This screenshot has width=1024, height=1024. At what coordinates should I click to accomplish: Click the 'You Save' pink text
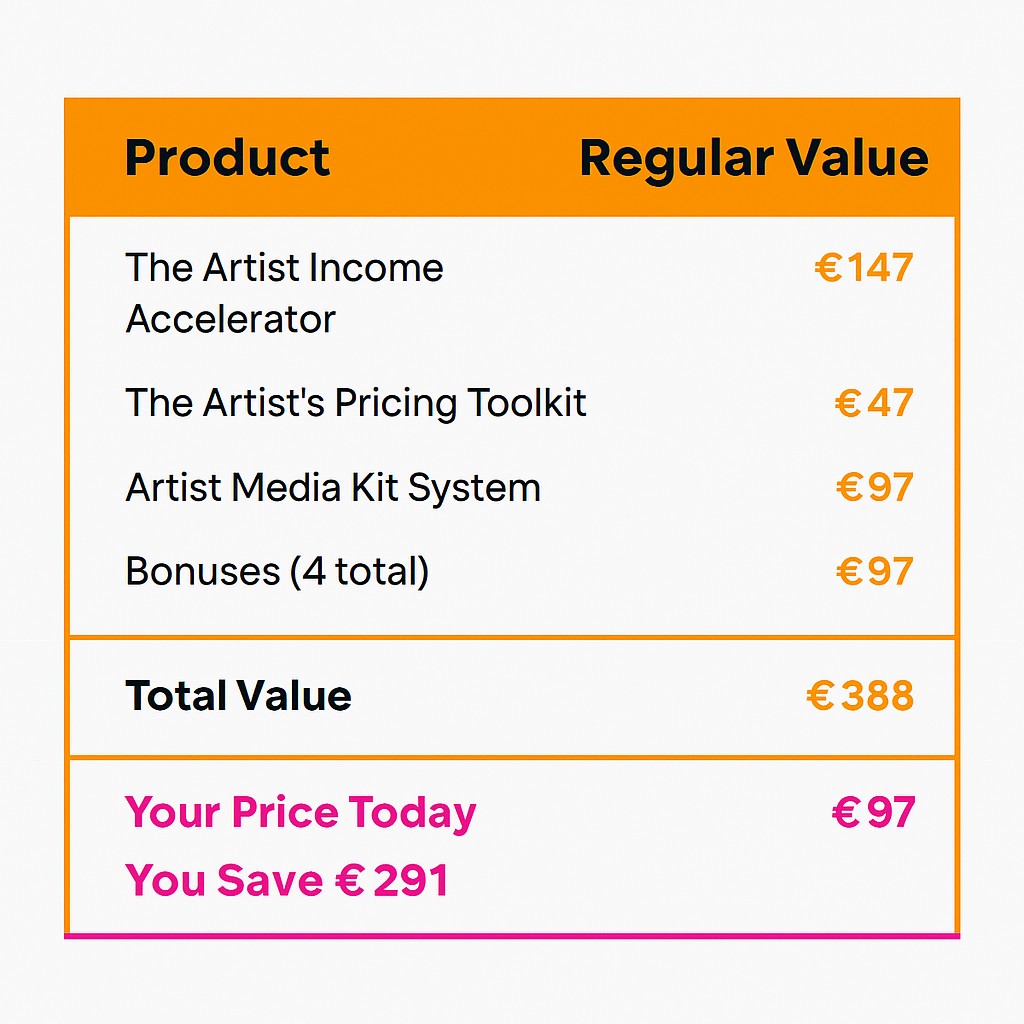pyautogui.click(x=224, y=881)
